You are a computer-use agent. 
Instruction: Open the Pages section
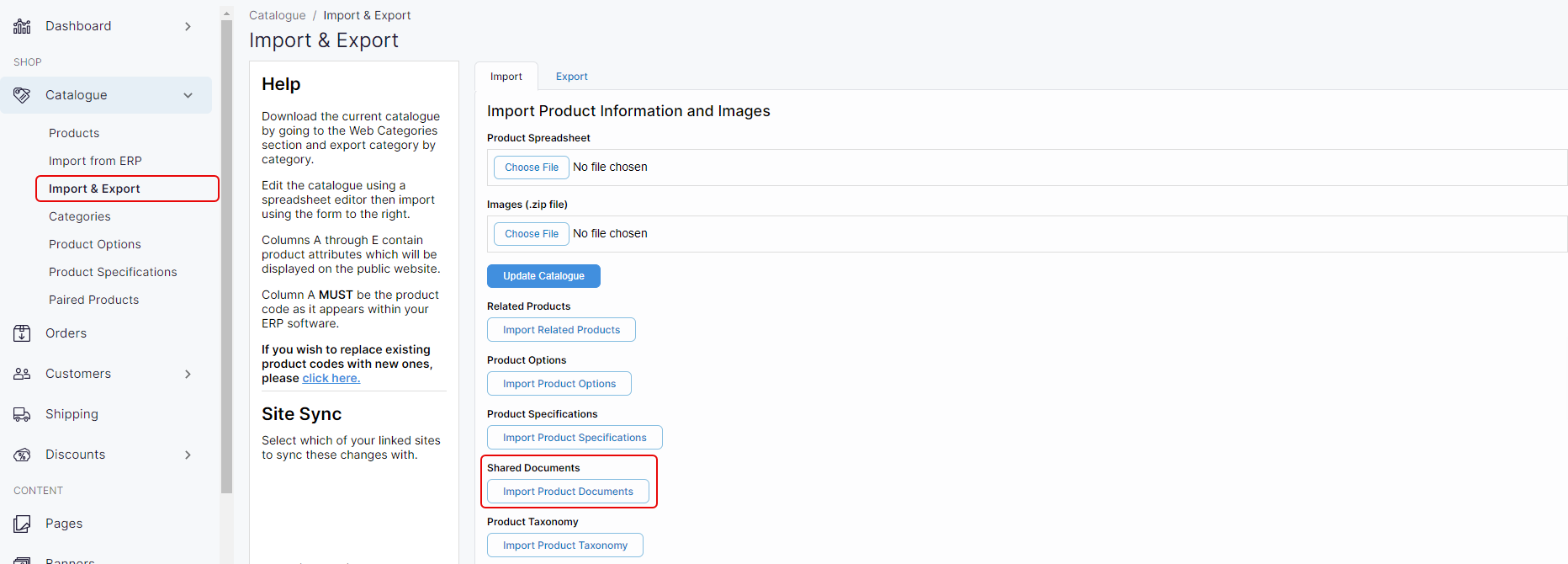pyautogui.click(x=64, y=524)
